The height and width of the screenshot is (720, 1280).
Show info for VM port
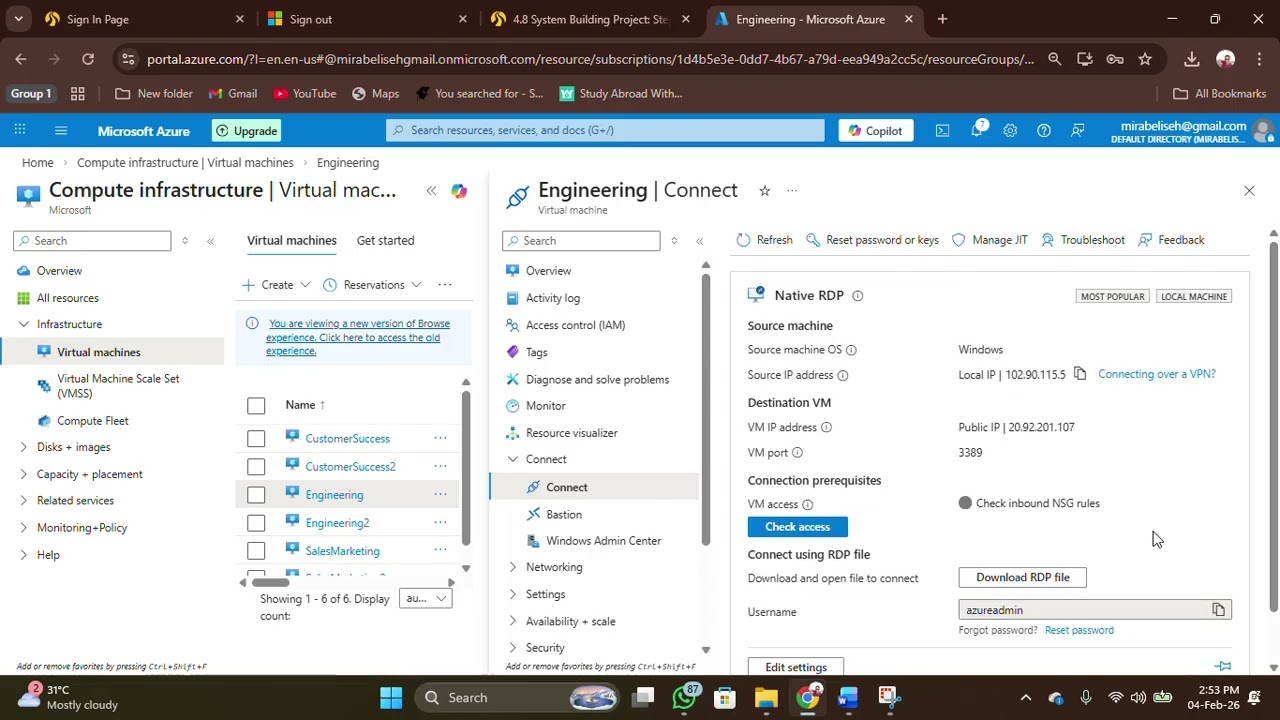(797, 453)
